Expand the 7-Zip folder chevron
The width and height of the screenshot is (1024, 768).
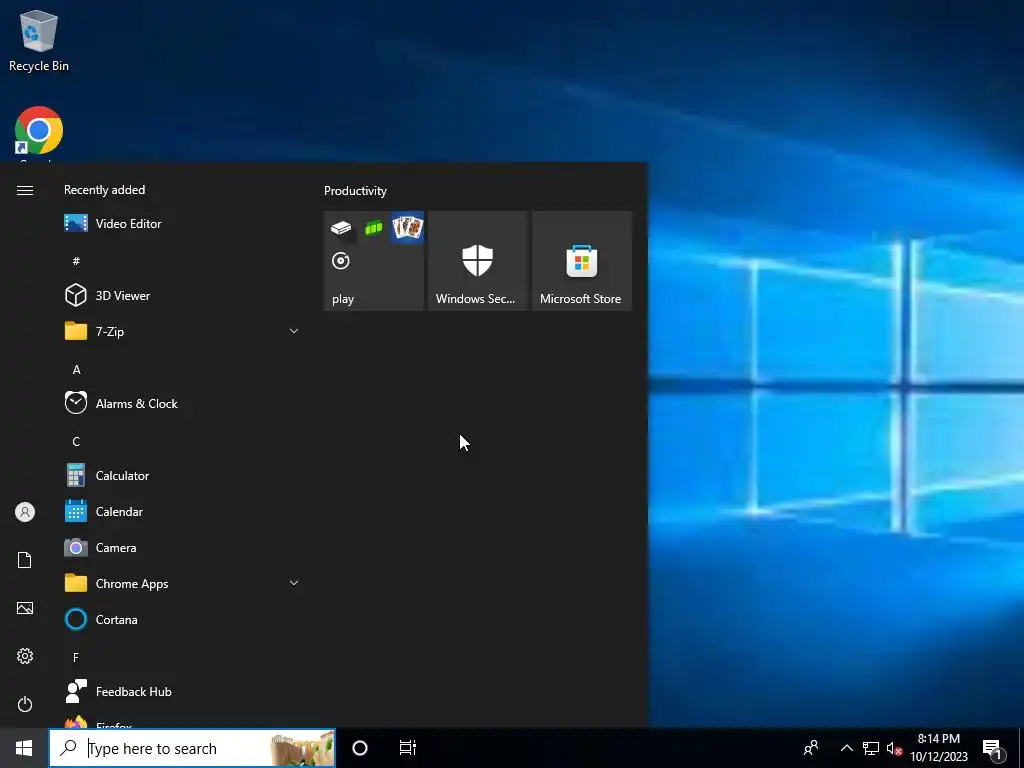click(x=294, y=331)
